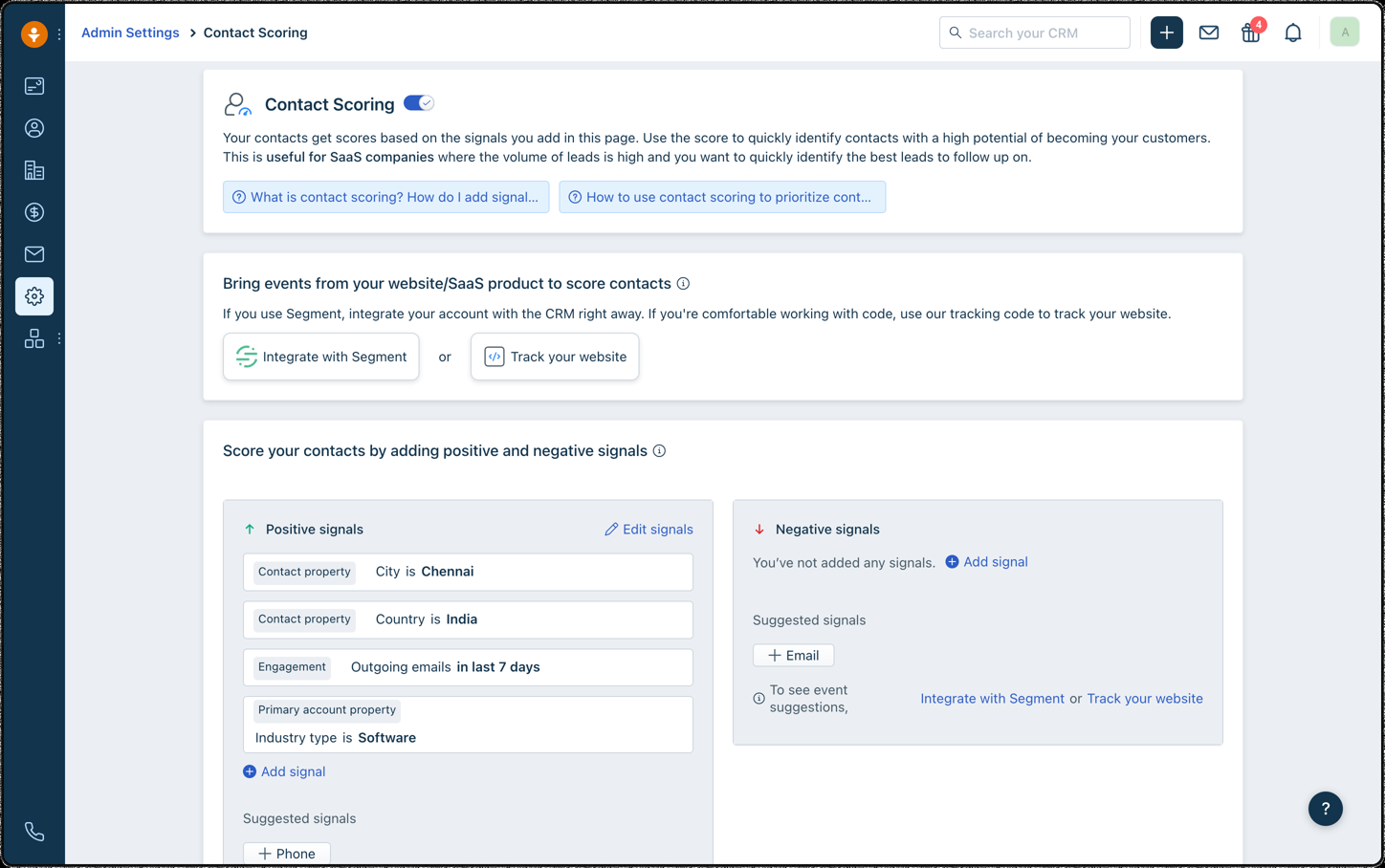Open the user avatar profile menu
This screenshot has width=1385, height=868.
[x=1345, y=33]
